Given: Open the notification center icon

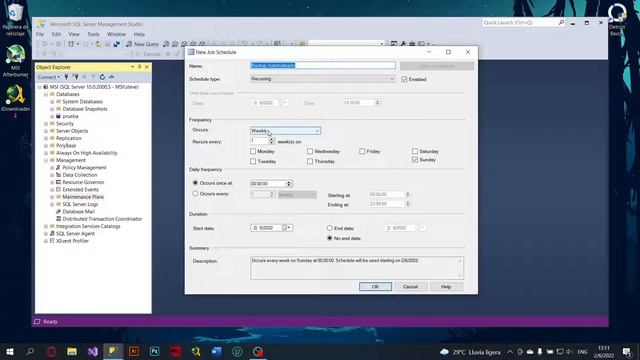Looking at the screenshot, I should 627,352.
